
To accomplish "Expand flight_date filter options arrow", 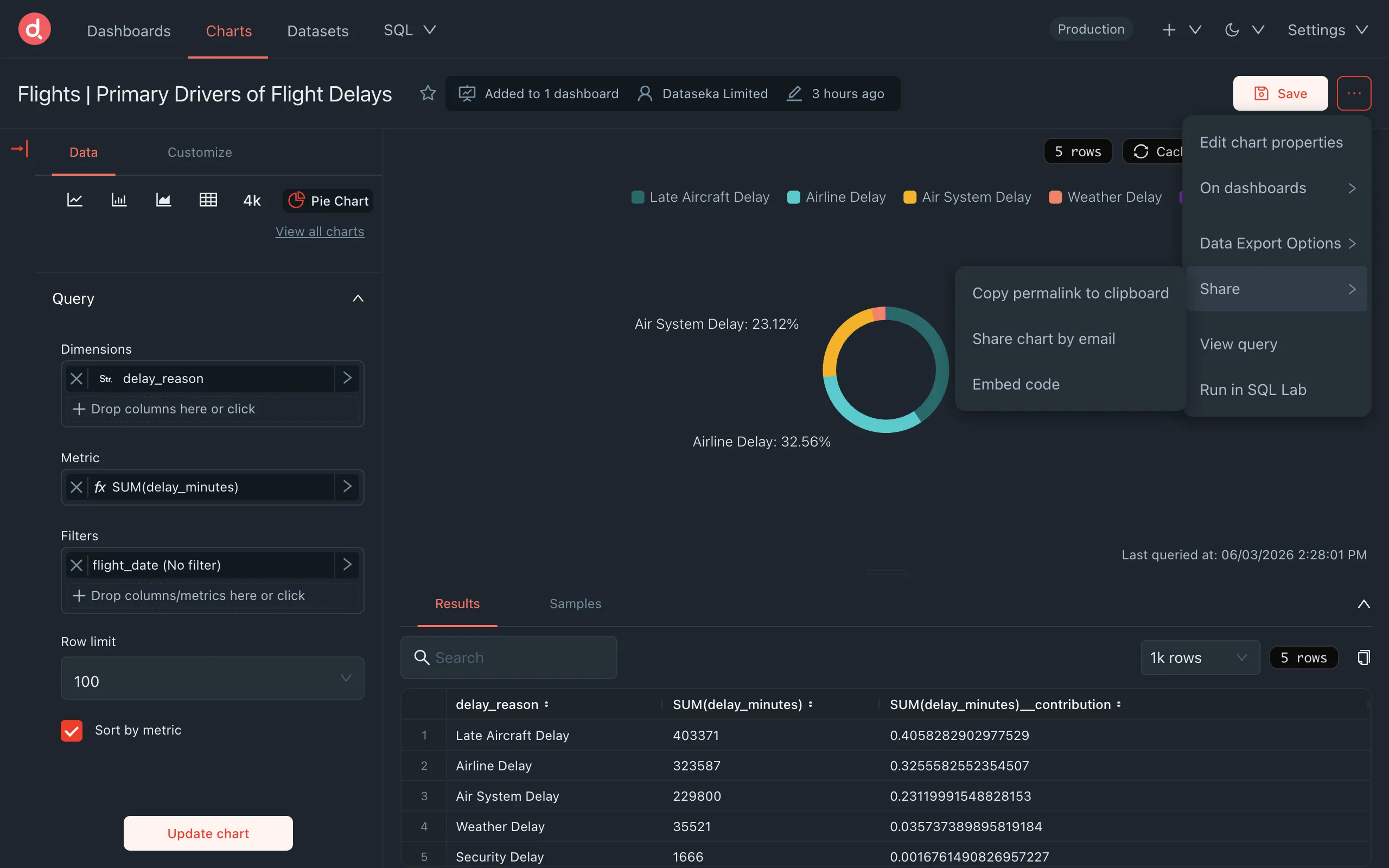I will [347, 564].
